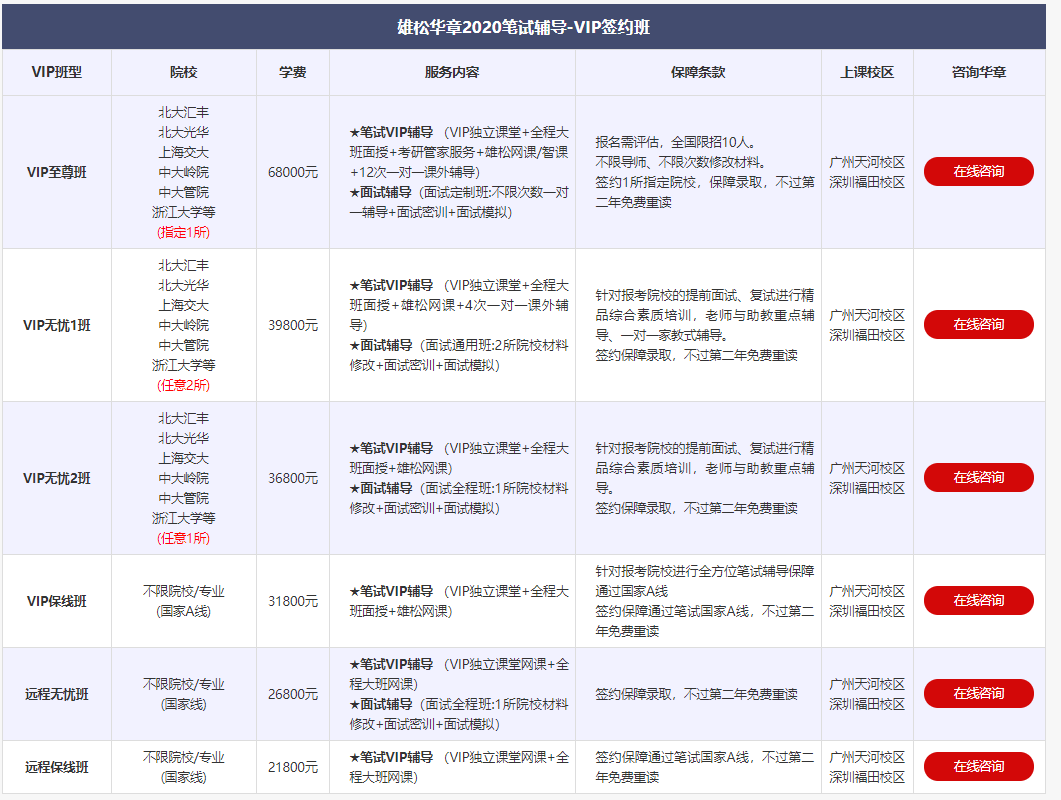The image size is (1061, 800).
Task: Click 在线咨询 button for VIP至尊班
Action: 978,171
